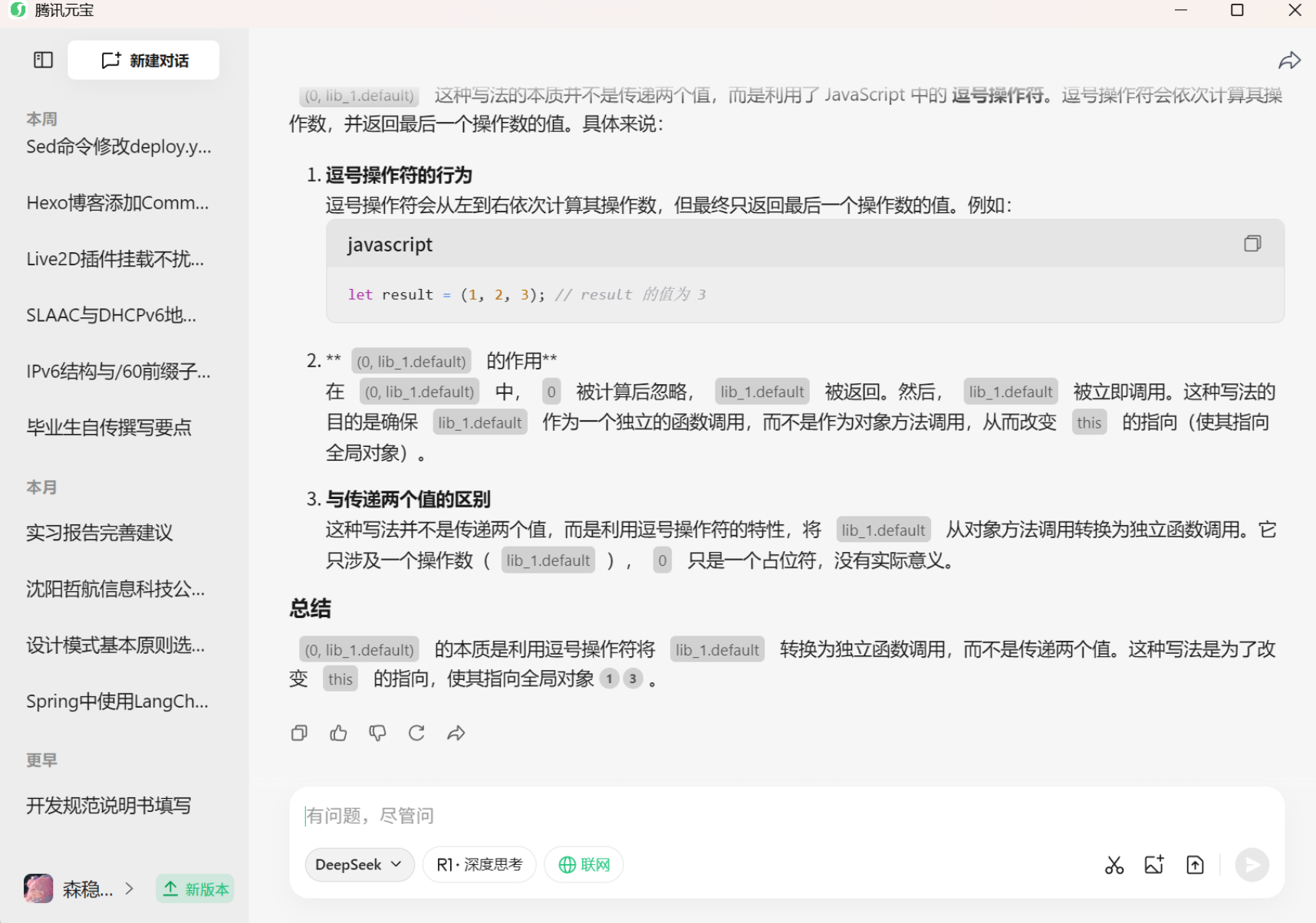Add an image with picture icon
The width and height of the screenshot is (1316, 923).
(1154, 865)
